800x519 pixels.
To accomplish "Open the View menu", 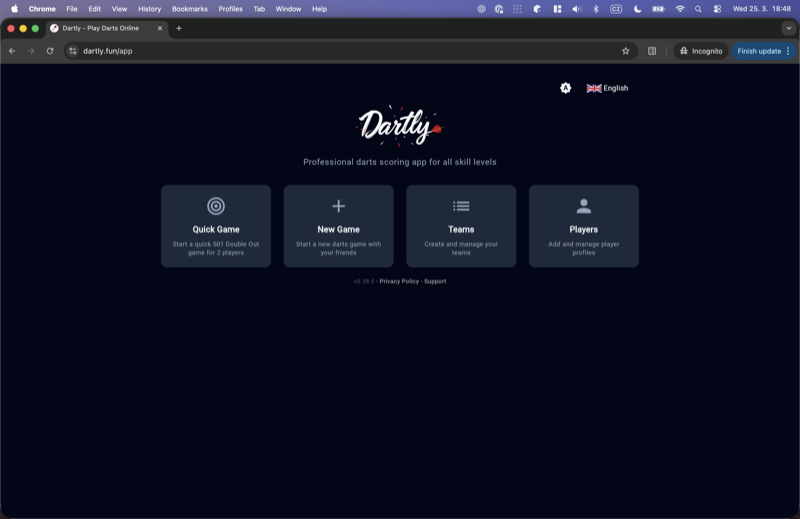I will (119, 9).
